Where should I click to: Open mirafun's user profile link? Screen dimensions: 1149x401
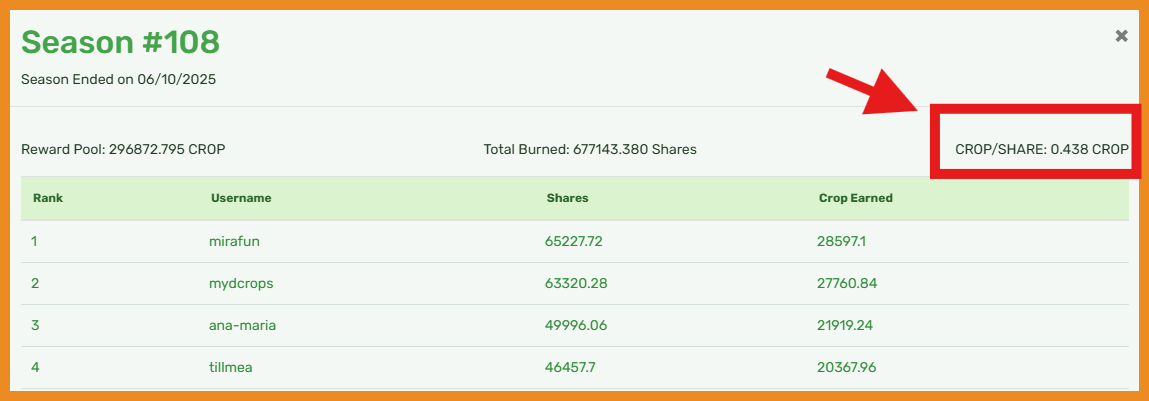click(232, 241)
